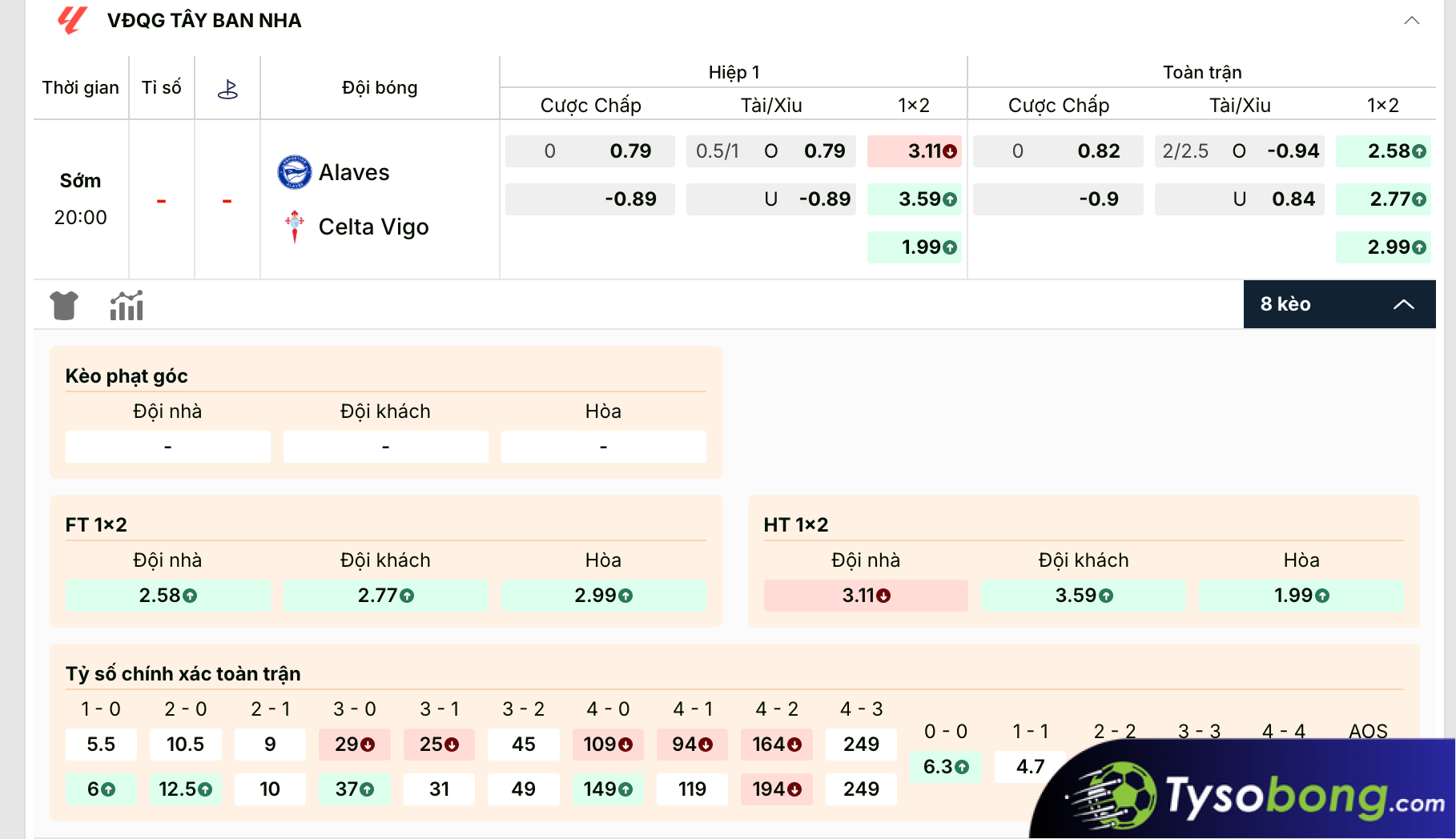This screenshot has width=1456, height=839.
Task: Select corner bet home team cell
Action: 167,447
